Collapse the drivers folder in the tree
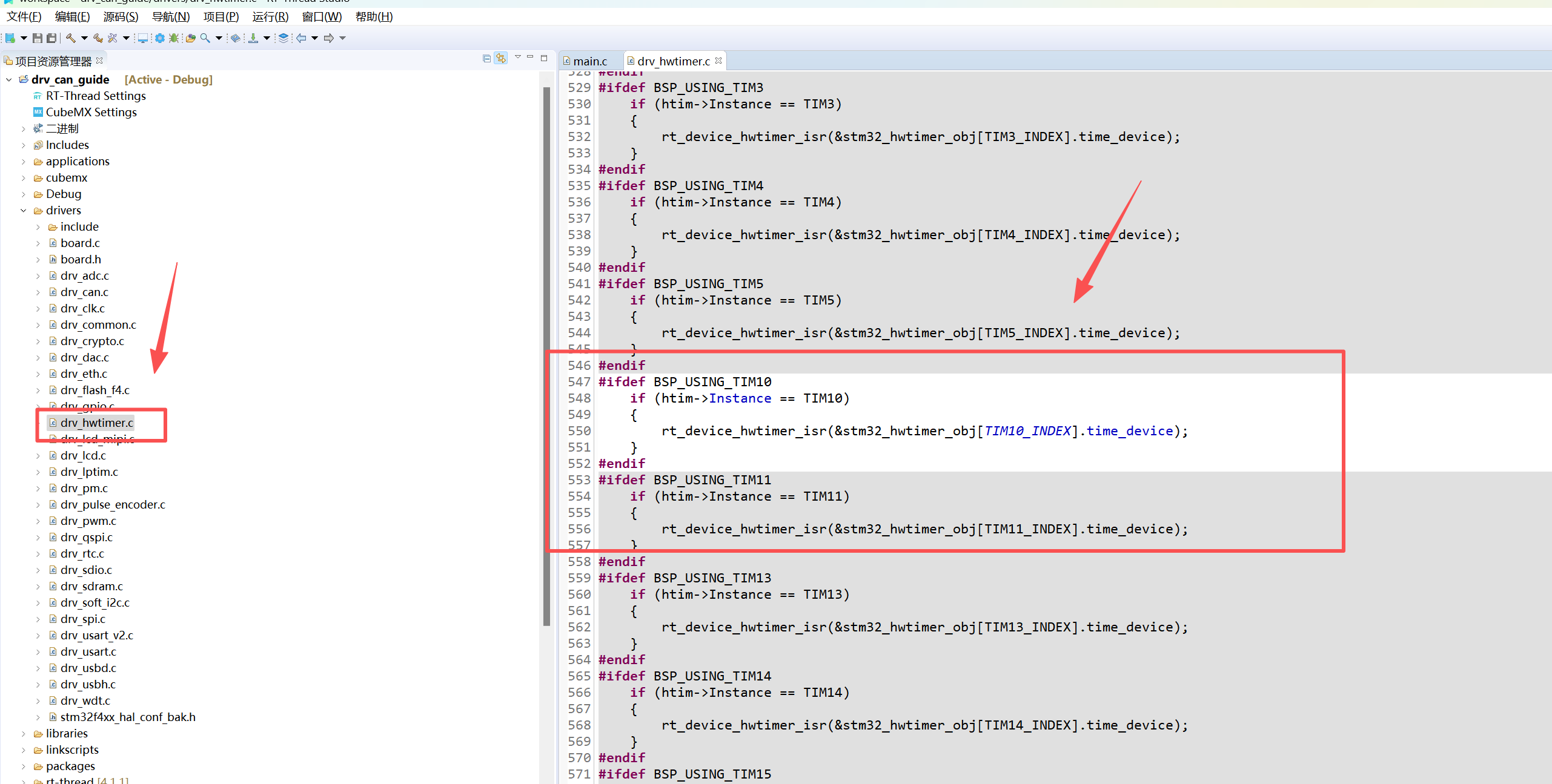 pyautogui.click(x=24, y=210)
